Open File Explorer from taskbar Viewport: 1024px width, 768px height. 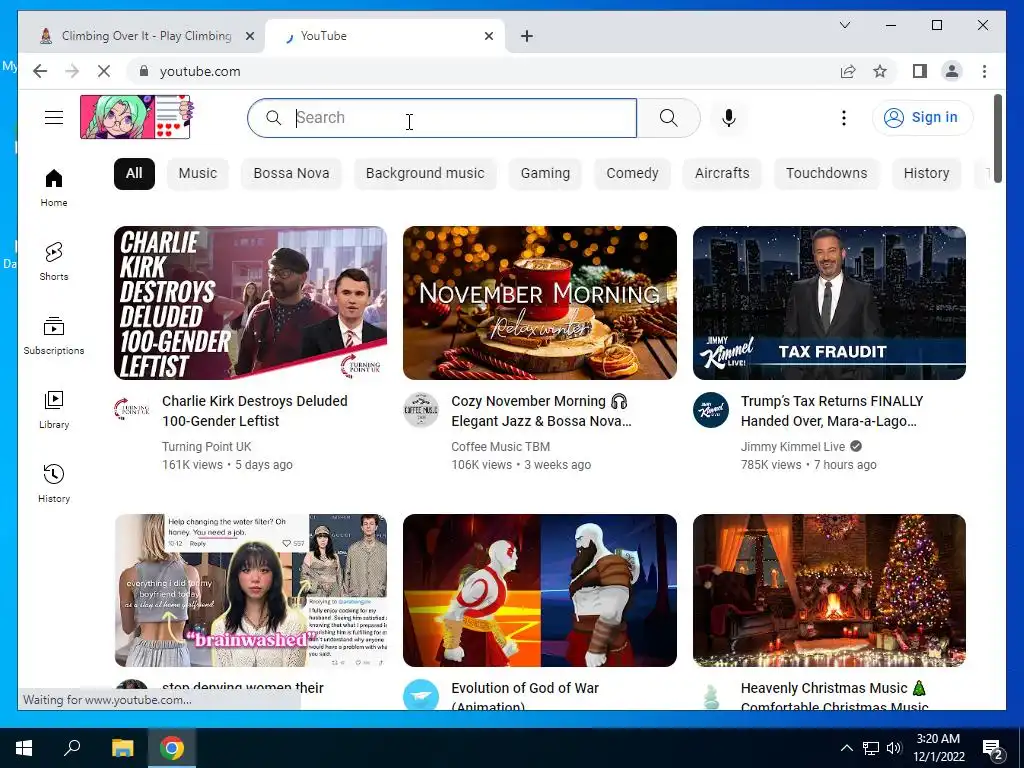coord(122,748)
